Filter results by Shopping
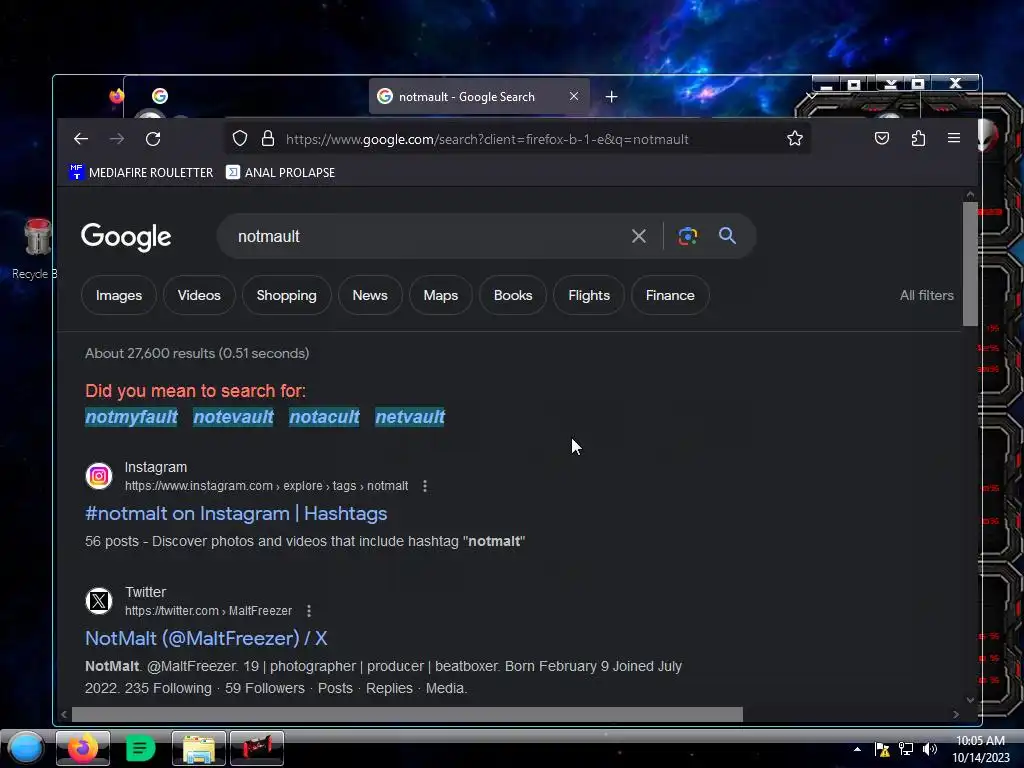This screenshot has width=1024, height=768. (287, 295)
